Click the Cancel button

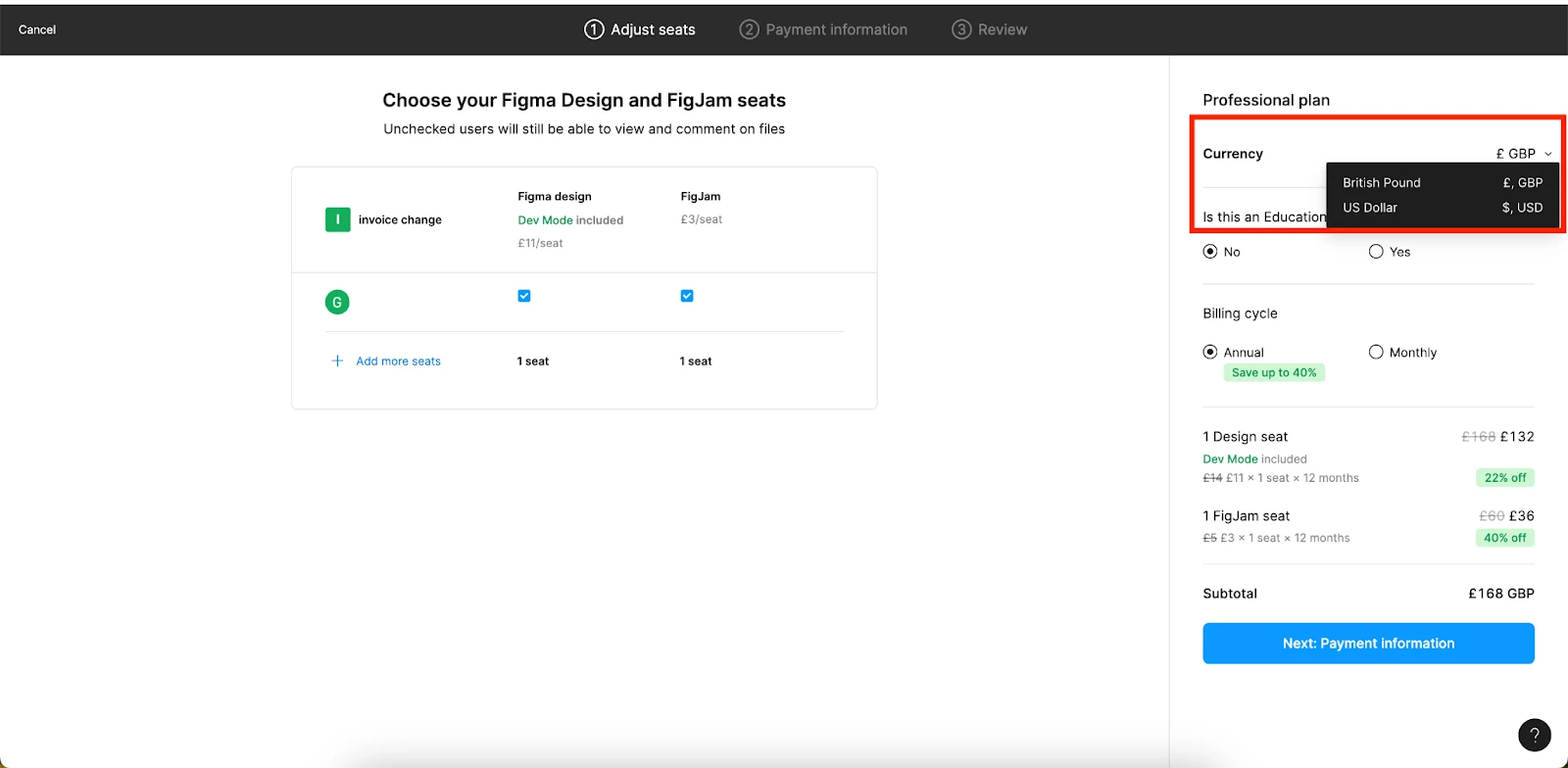(37, 29)
